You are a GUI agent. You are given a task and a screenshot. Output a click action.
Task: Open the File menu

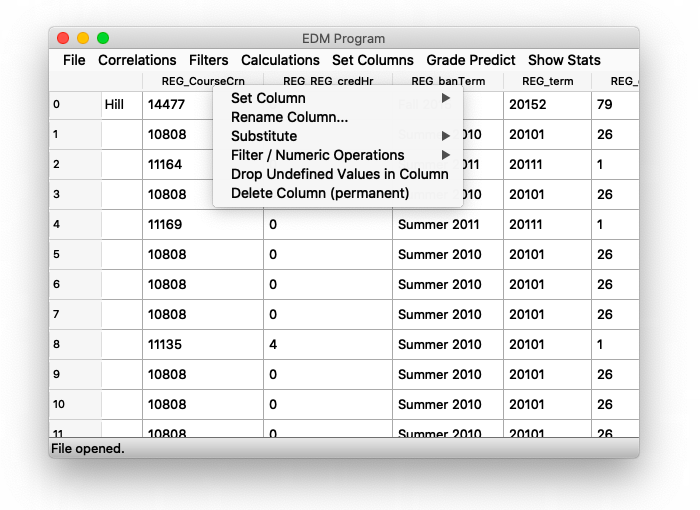point(74,60)
